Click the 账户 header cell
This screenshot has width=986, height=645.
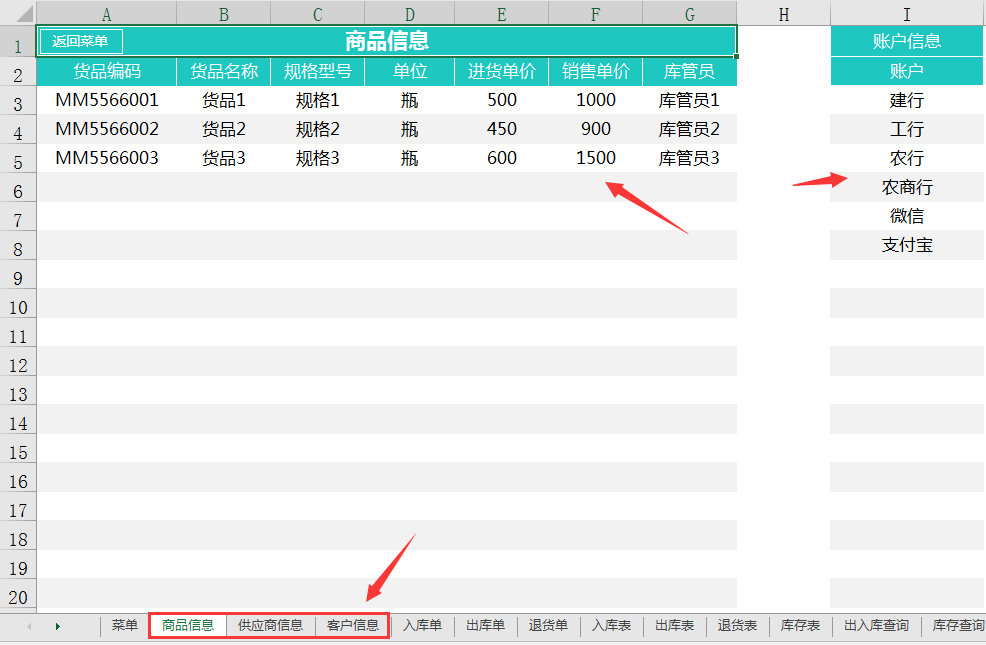pos(907,71)
